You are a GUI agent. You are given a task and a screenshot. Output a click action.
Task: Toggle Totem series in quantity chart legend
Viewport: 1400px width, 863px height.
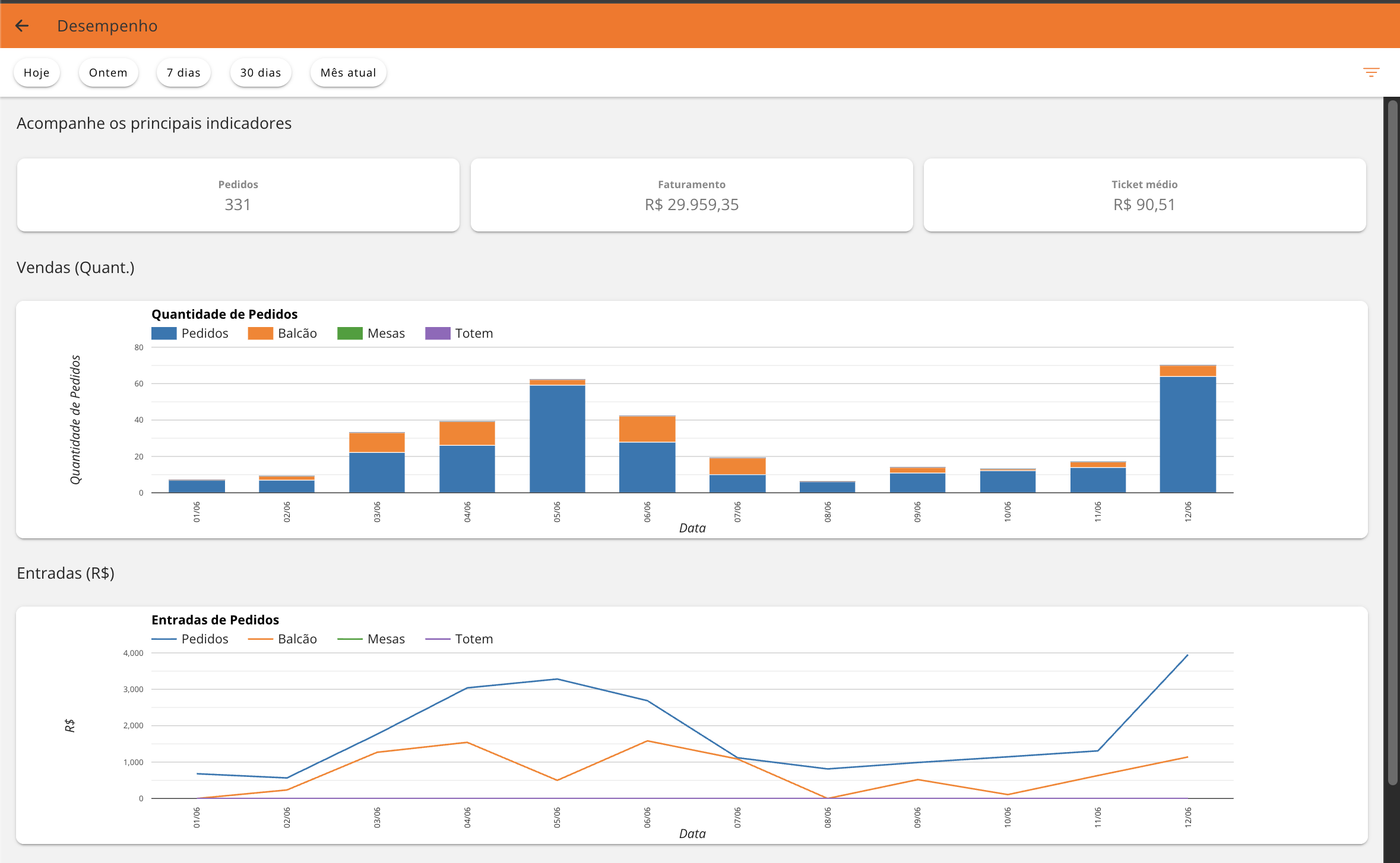coord(459,333)
